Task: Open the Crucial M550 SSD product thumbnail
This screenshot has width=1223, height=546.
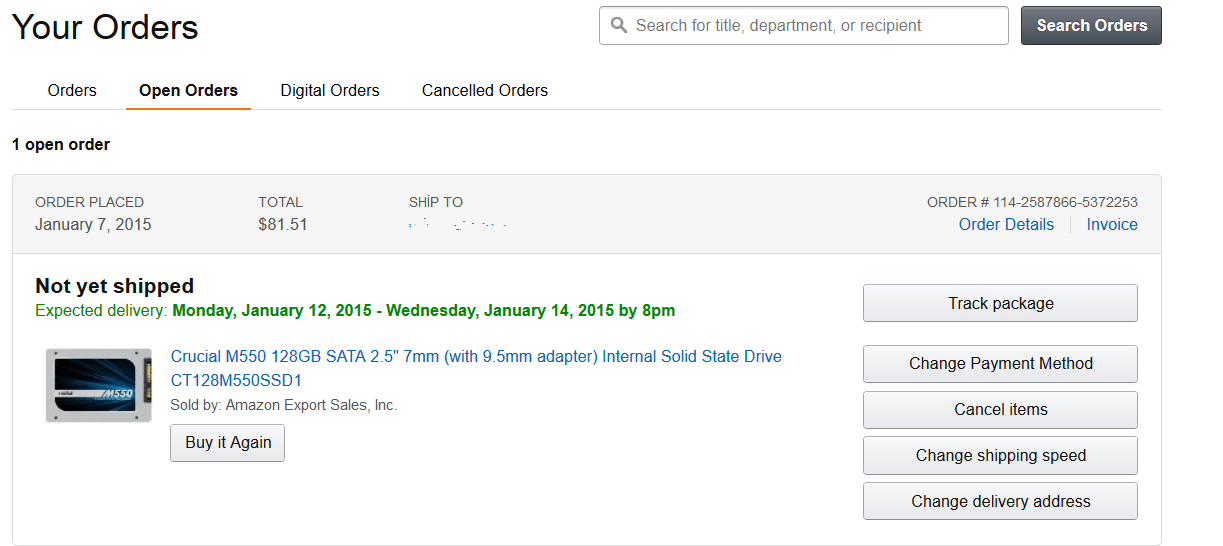Action: click(x=99, y=385)
